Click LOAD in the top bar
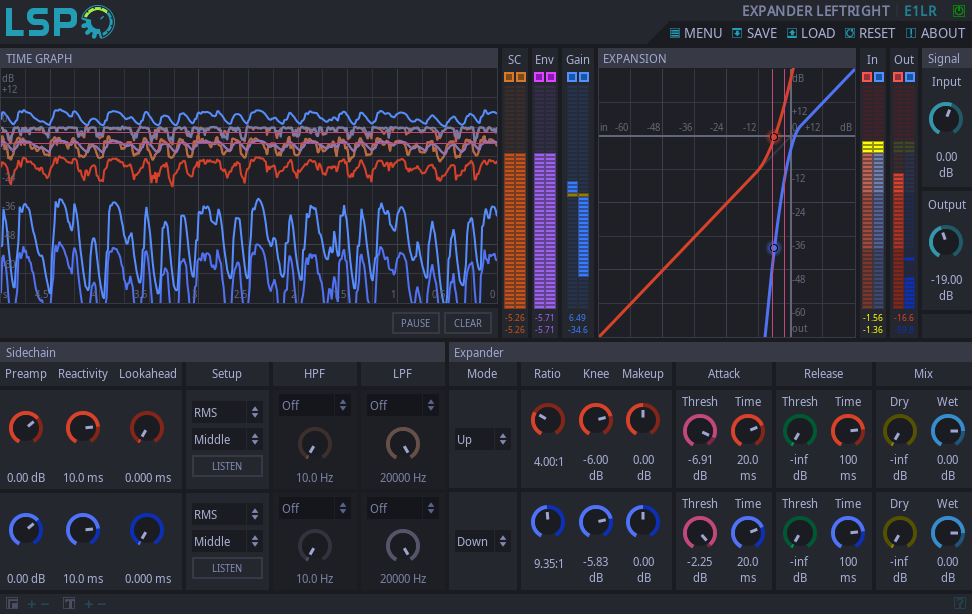The width and height of the screenshot is (972, 614). [x=811, y=33]
